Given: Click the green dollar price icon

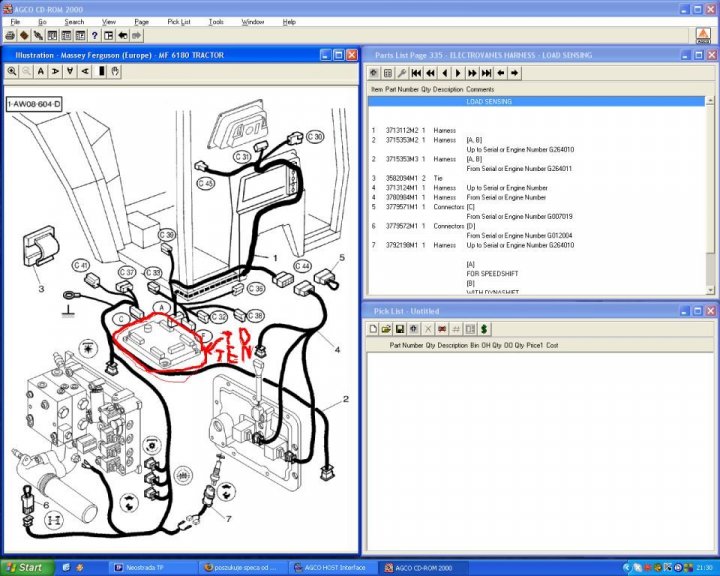Looking at the screenshot, I should click(x=484, y=328).
